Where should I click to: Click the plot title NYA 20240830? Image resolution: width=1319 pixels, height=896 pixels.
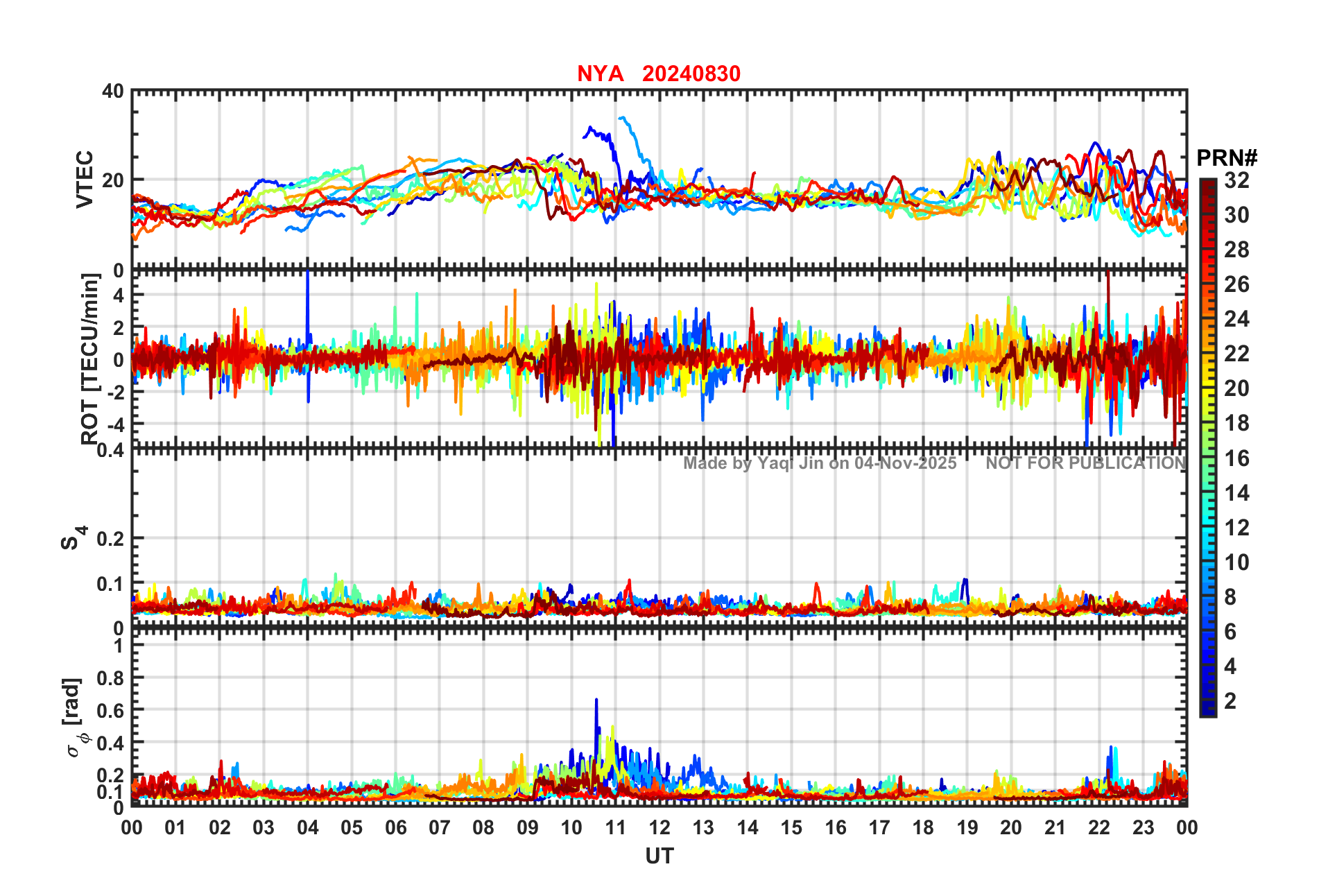(659, 74)
